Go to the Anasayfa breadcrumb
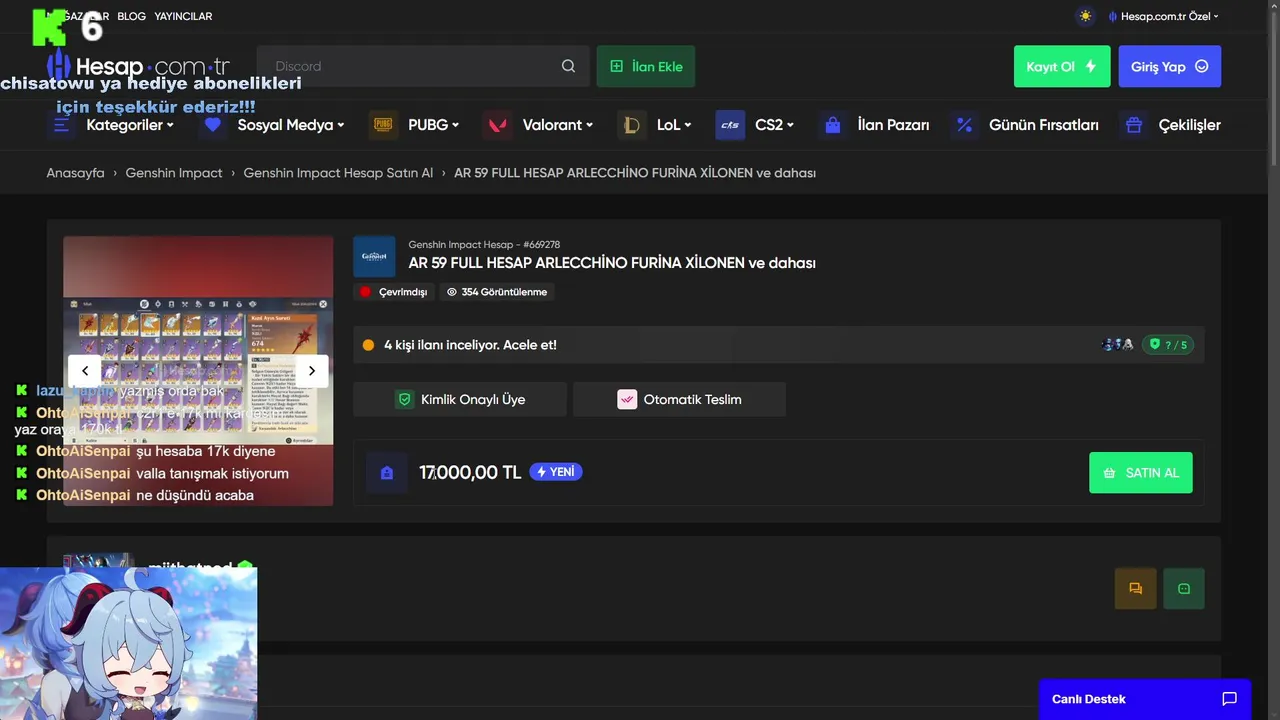The height and width of the screenshot is (720, 1280). pos(75,173)
